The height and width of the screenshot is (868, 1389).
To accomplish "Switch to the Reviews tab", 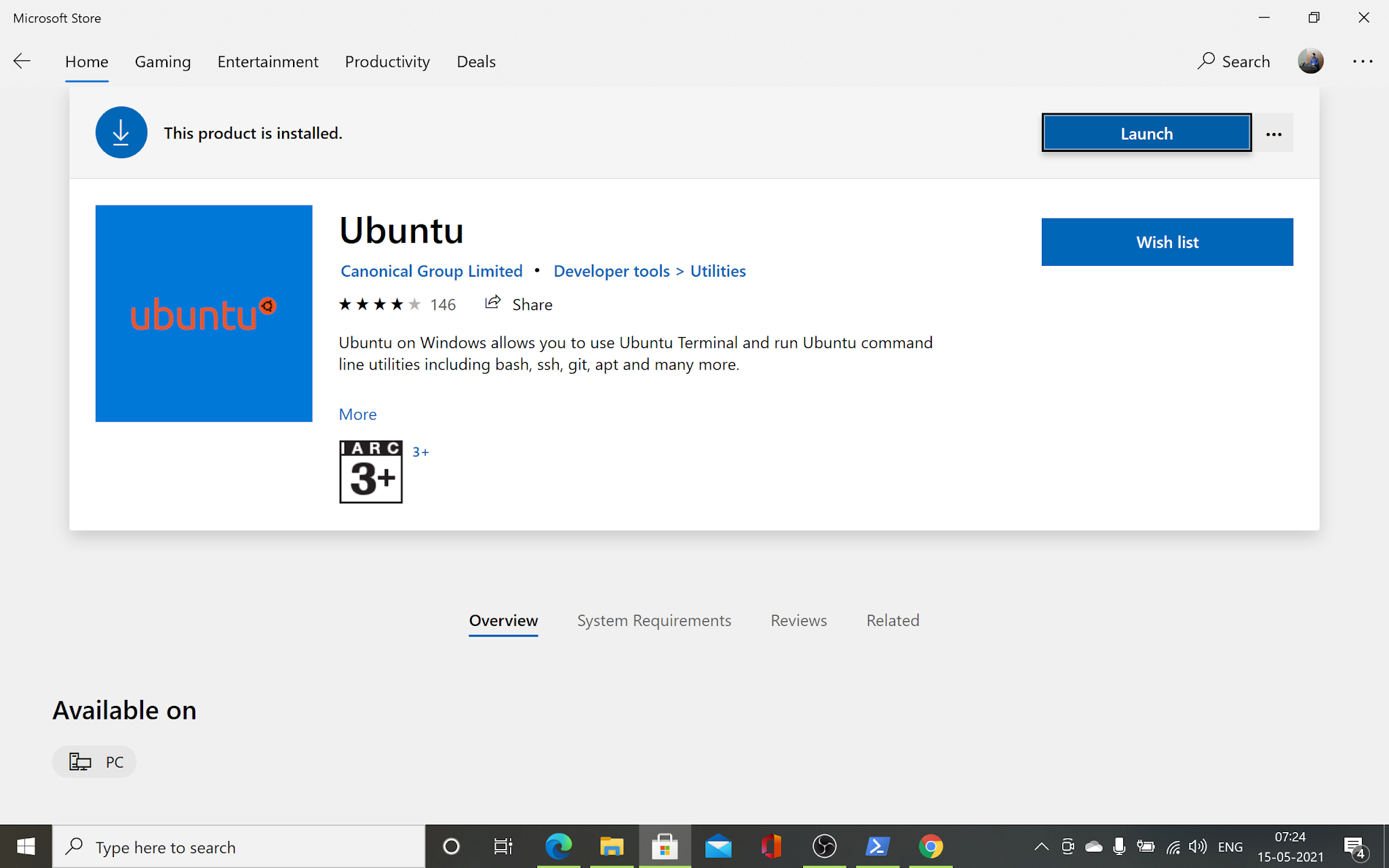I will click(798, 620).
